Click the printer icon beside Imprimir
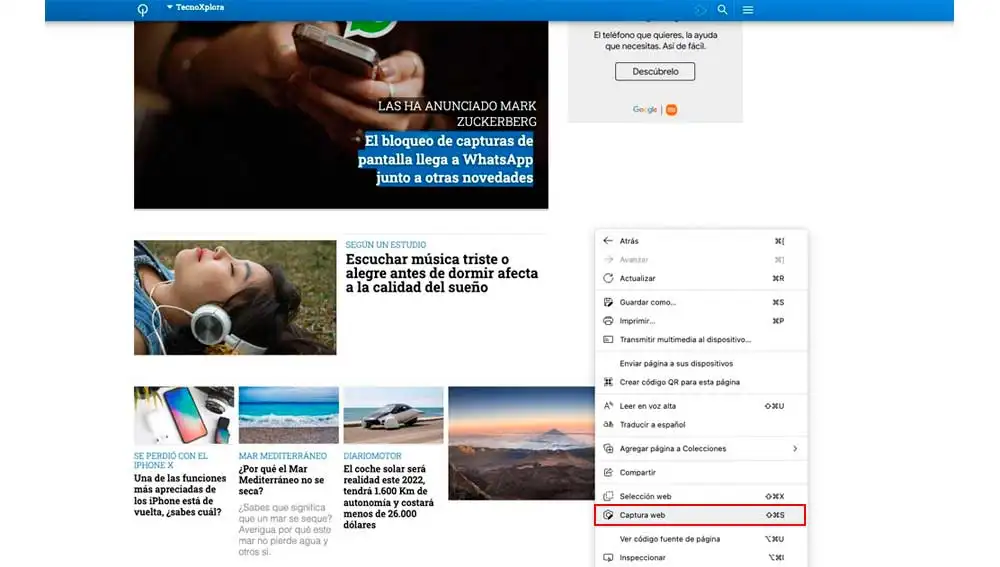 [608, 321]
